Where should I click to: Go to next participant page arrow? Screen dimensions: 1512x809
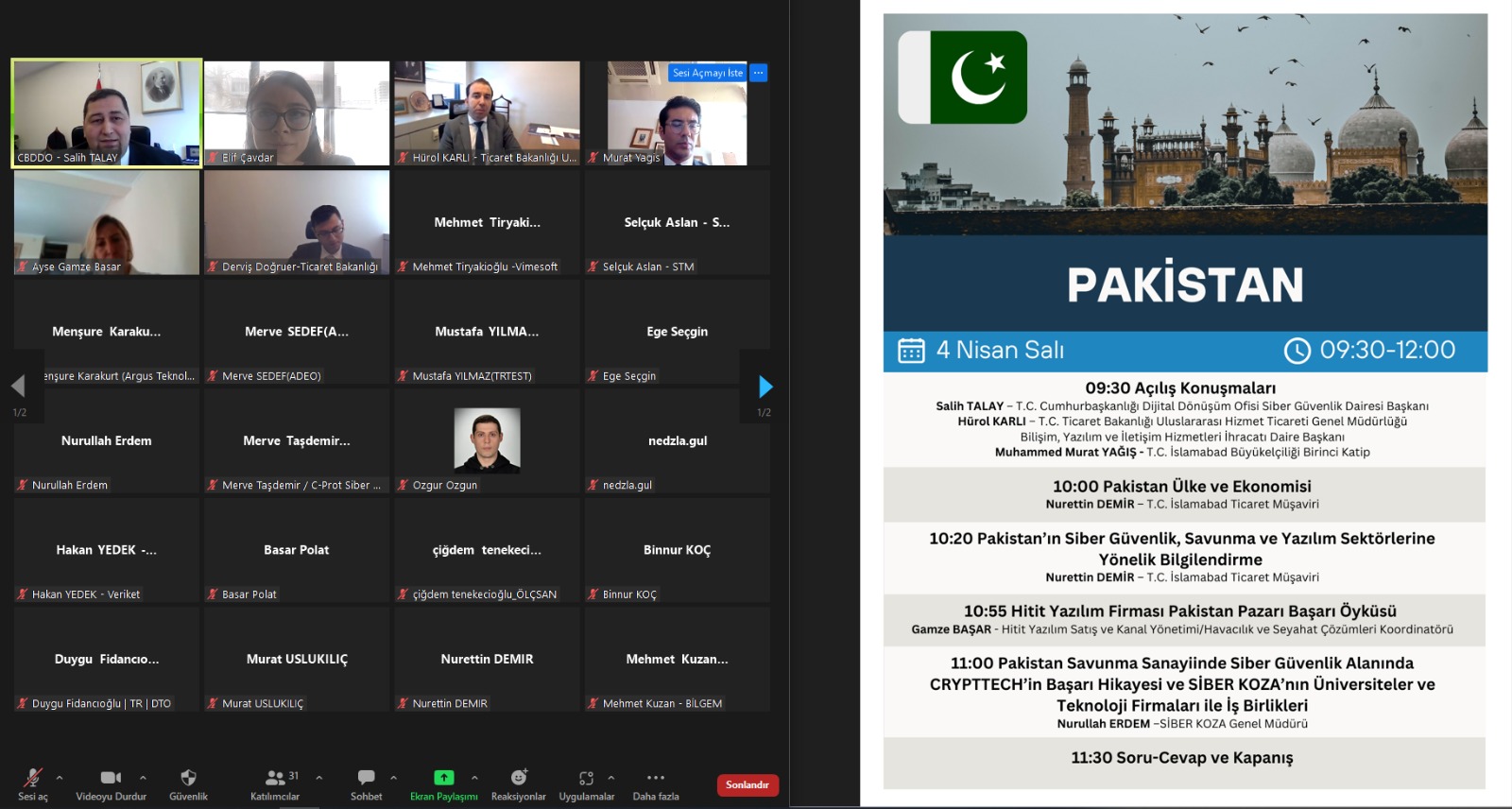click(x=765, y=387)
